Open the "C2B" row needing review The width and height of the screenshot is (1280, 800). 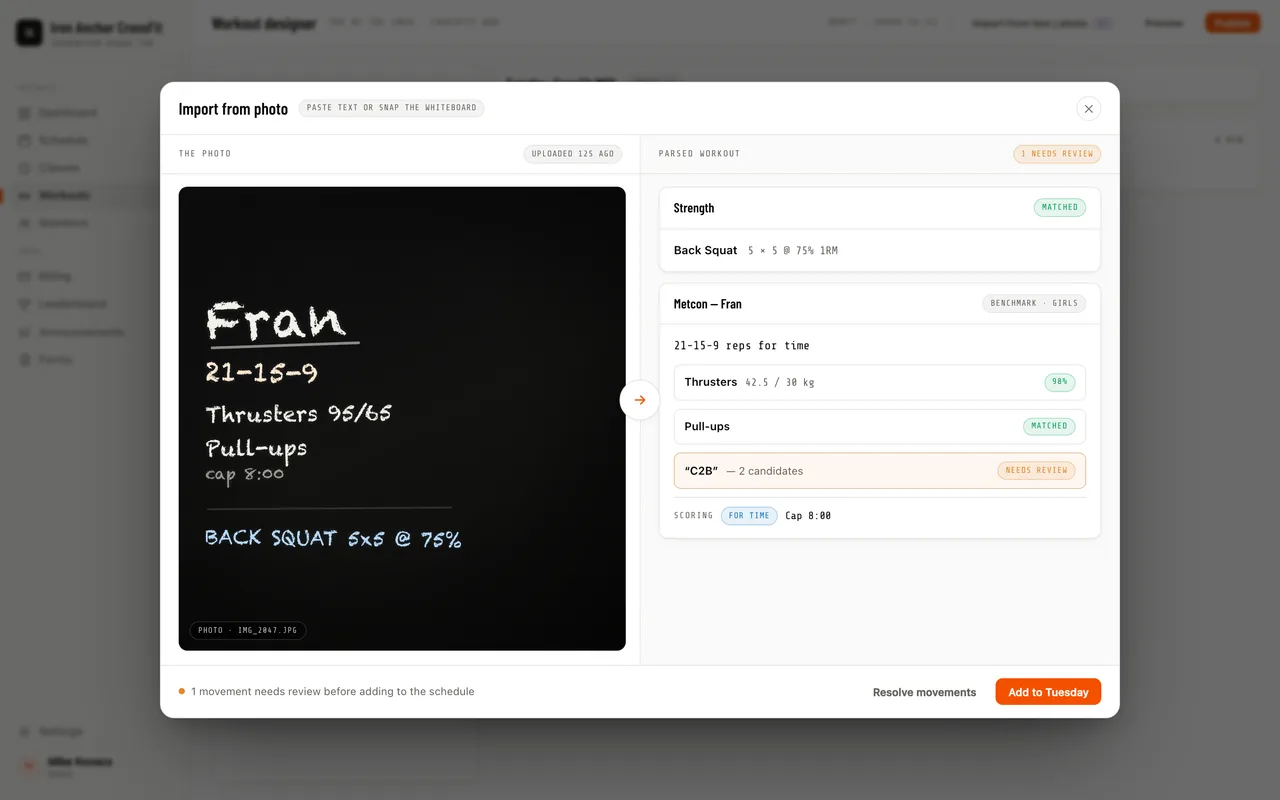coord(880,471)
